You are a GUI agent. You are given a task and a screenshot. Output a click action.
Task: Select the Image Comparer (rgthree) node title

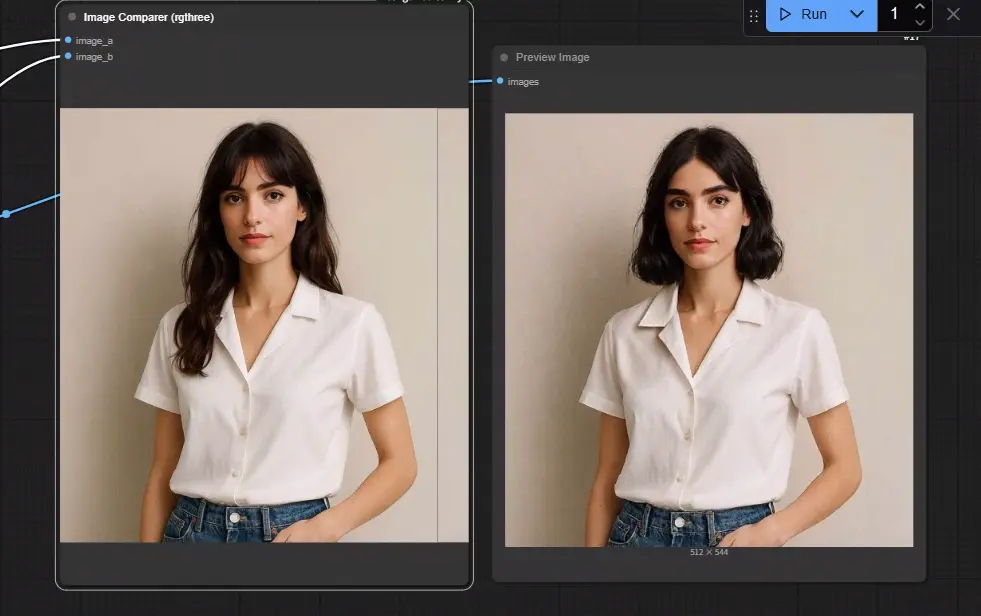point(149,18)
